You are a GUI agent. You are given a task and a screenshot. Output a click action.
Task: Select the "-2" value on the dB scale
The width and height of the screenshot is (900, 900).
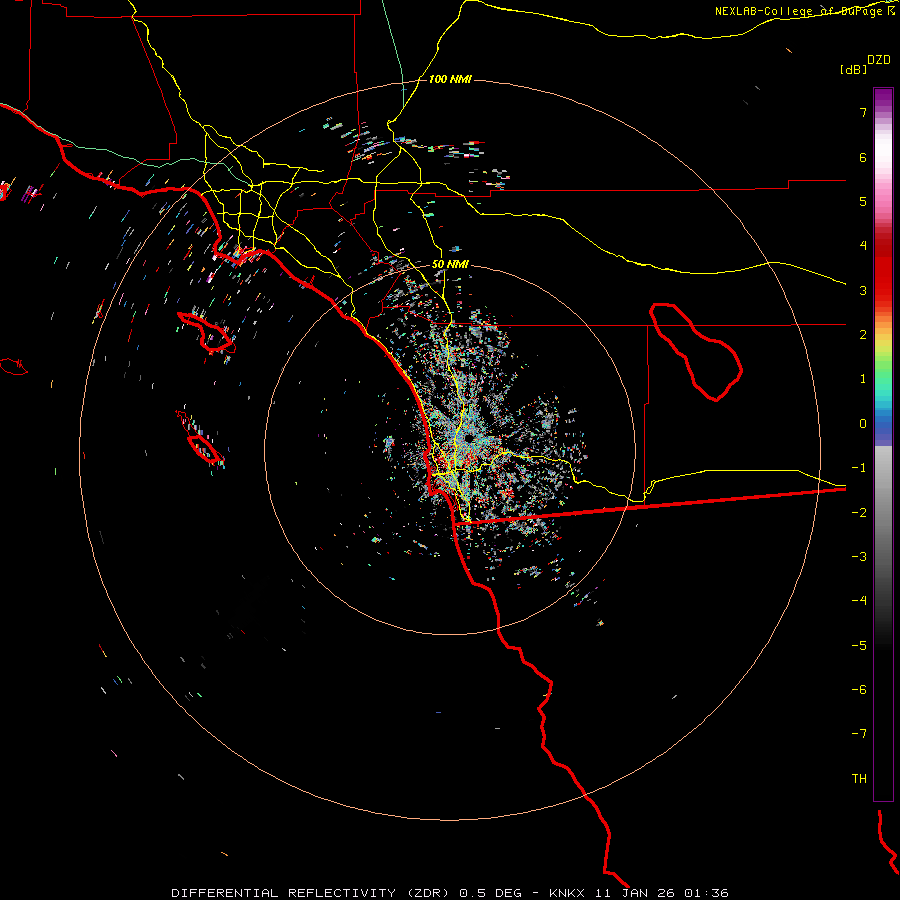pyautogui.click(x=859, y=513)
